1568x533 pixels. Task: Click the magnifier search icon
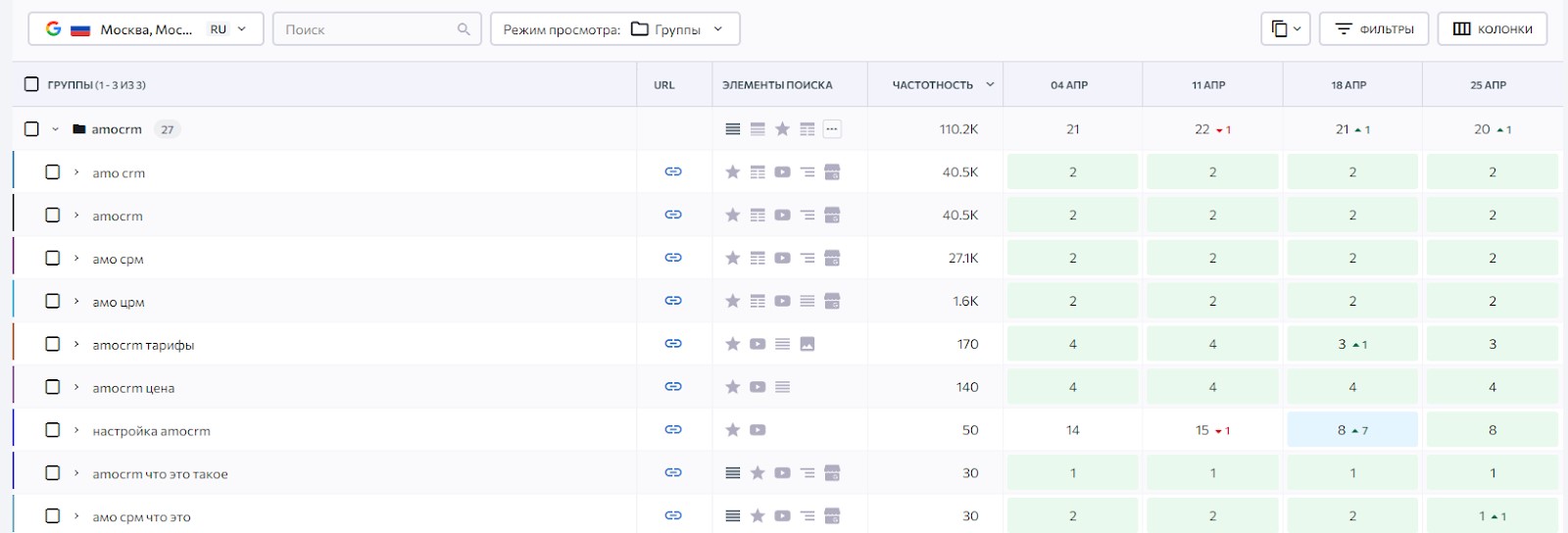tap(464, 29)
